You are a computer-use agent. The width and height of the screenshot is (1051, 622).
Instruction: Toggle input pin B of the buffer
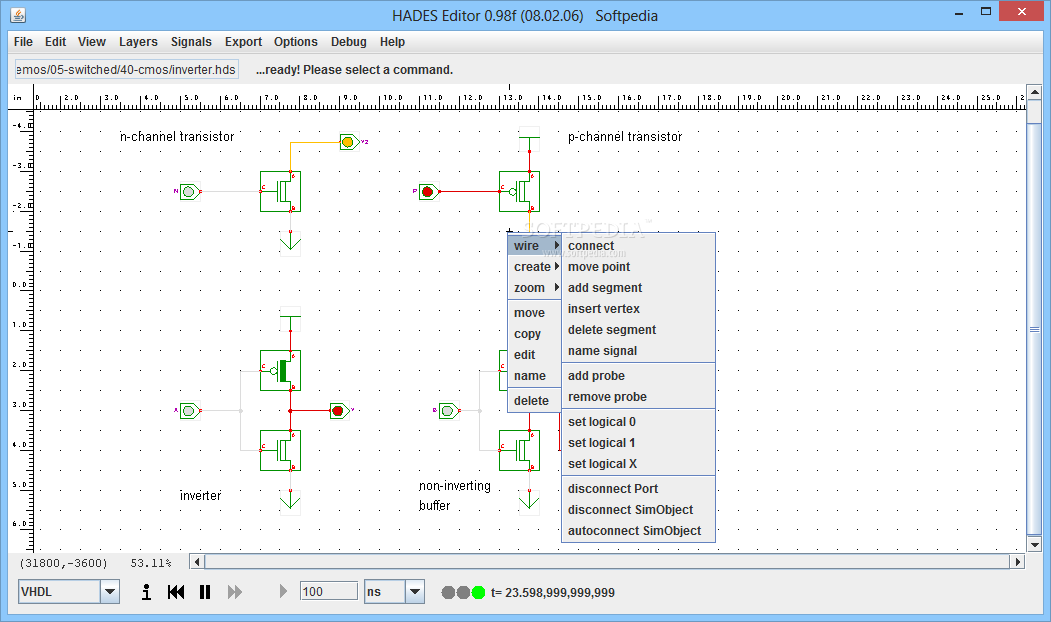448,410
